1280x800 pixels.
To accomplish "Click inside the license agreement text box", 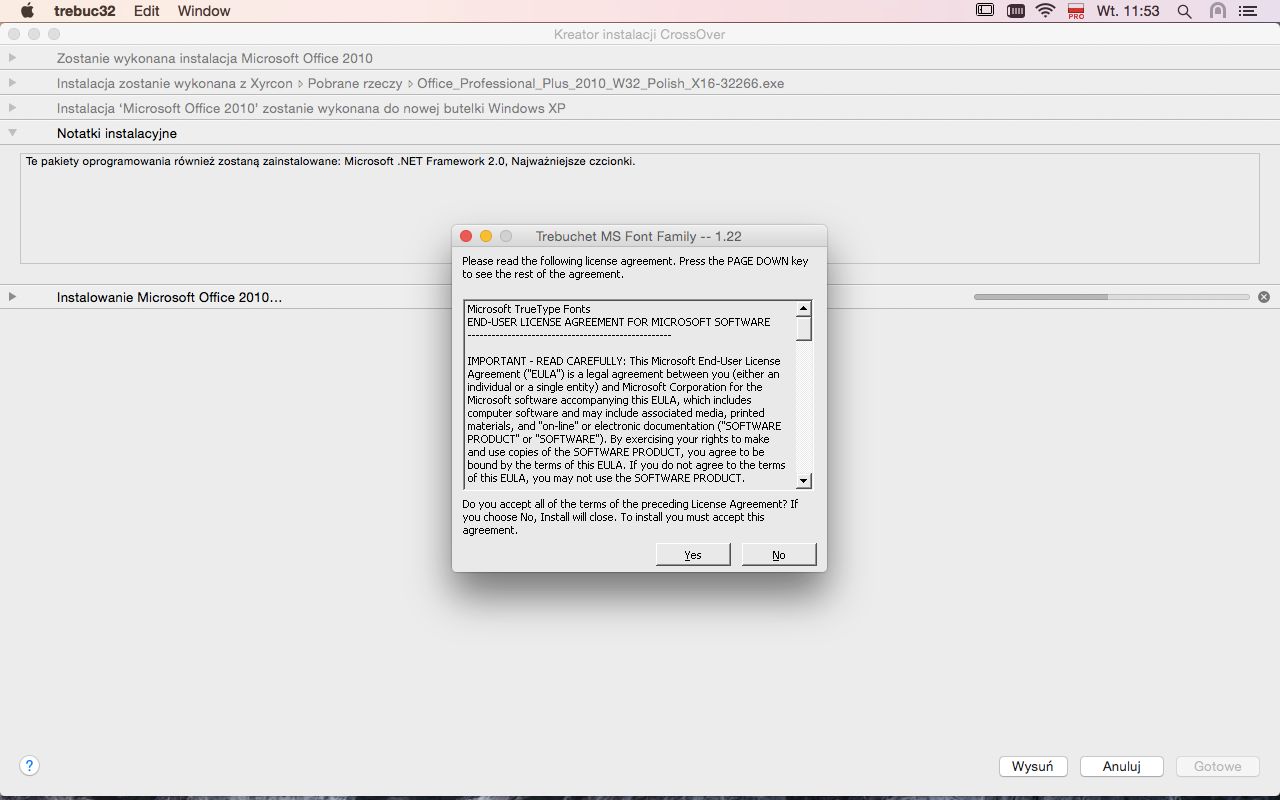I will coord(630,394).
